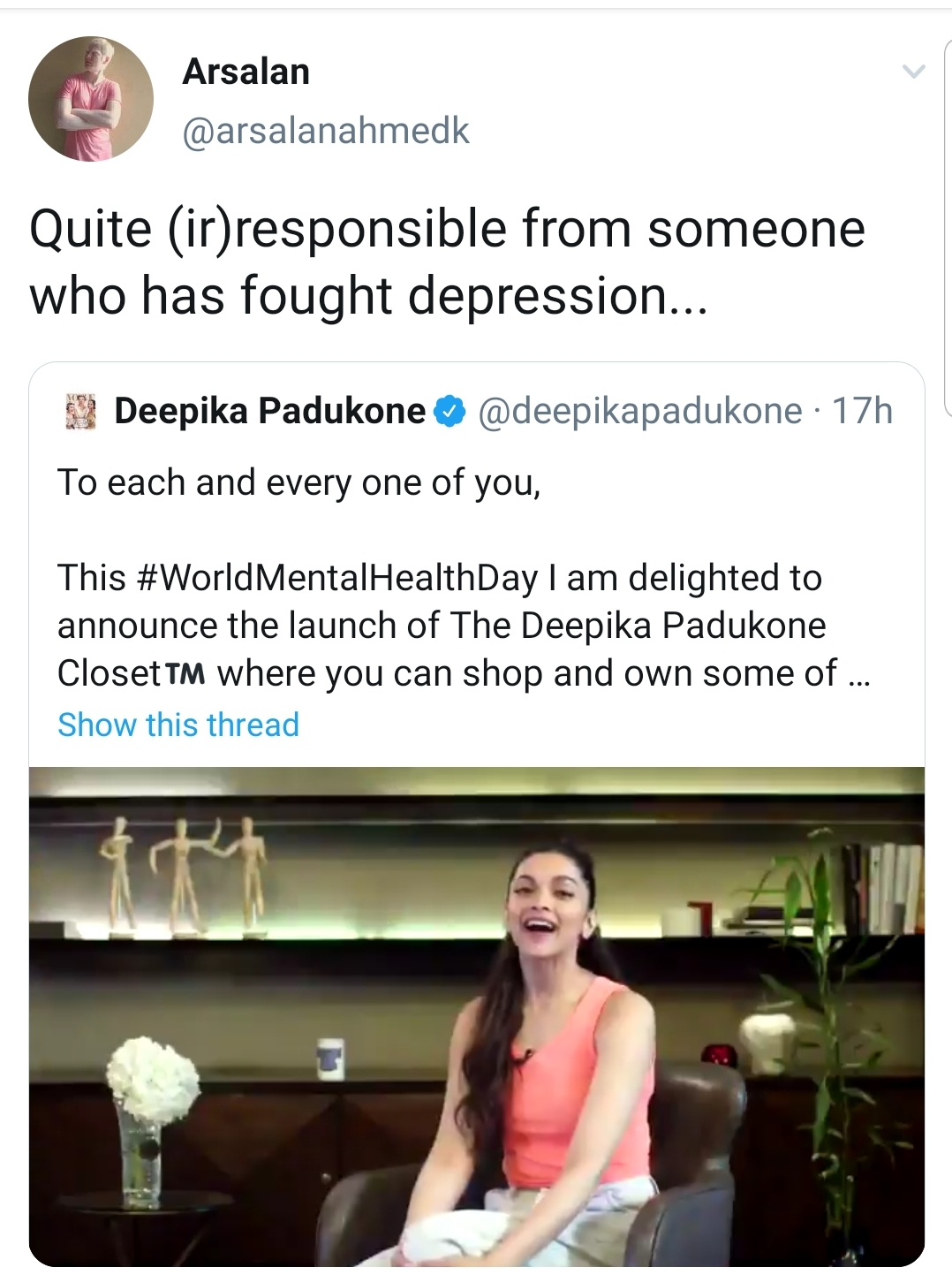Open the @arsalanahmedk handle
Image resolution: width=952 pixels, height=1275 pixels.
(326, 131)
